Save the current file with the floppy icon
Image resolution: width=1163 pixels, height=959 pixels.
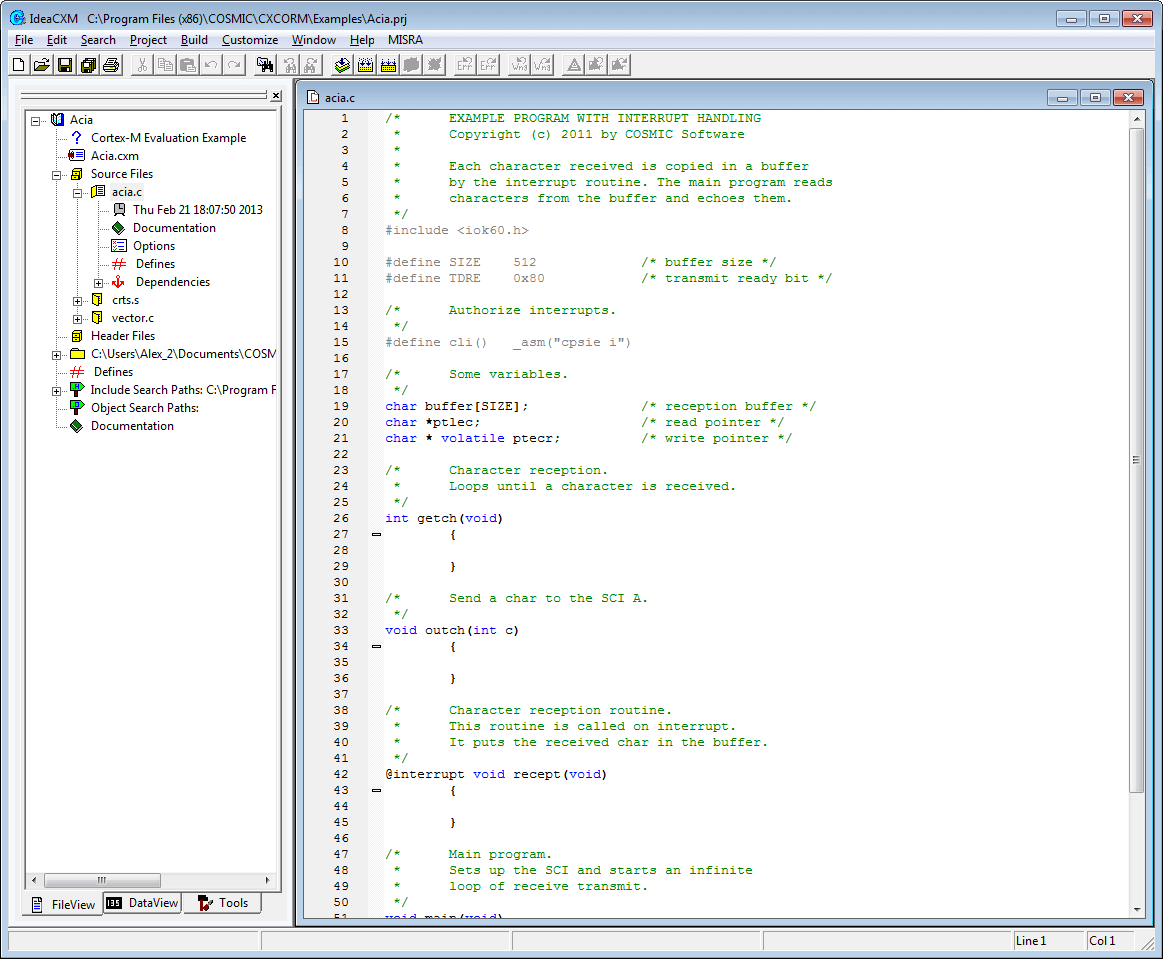click(64, 65)
